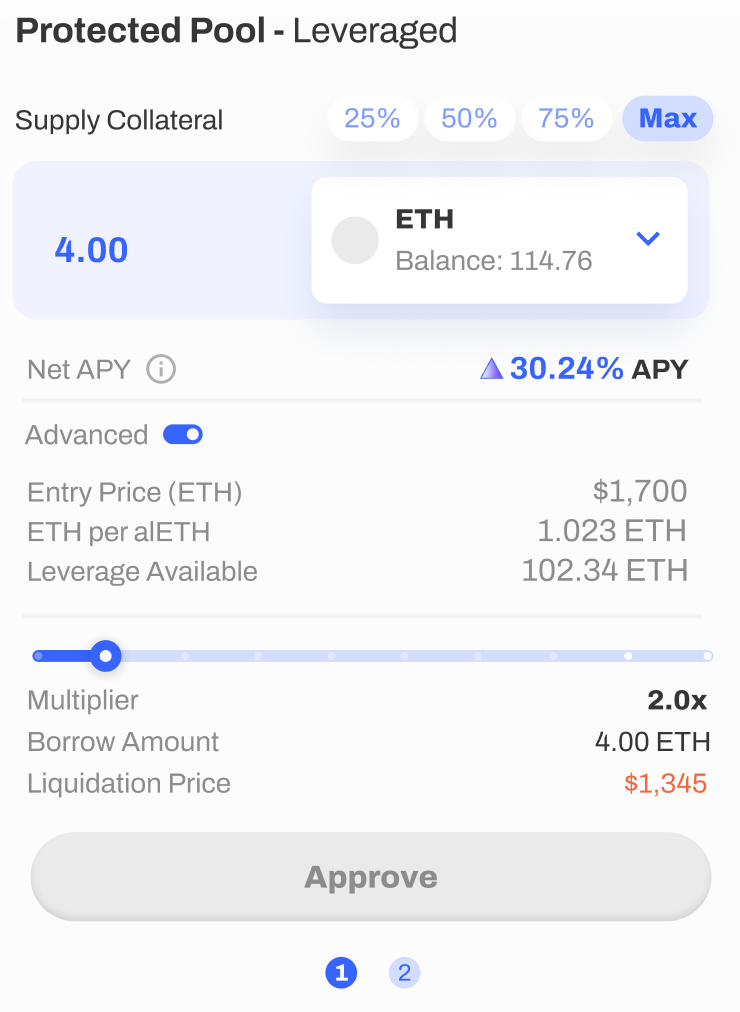Screen dimensions: 740x1012
Task: Click the ETH token logo circle
Action: (355, 240)
